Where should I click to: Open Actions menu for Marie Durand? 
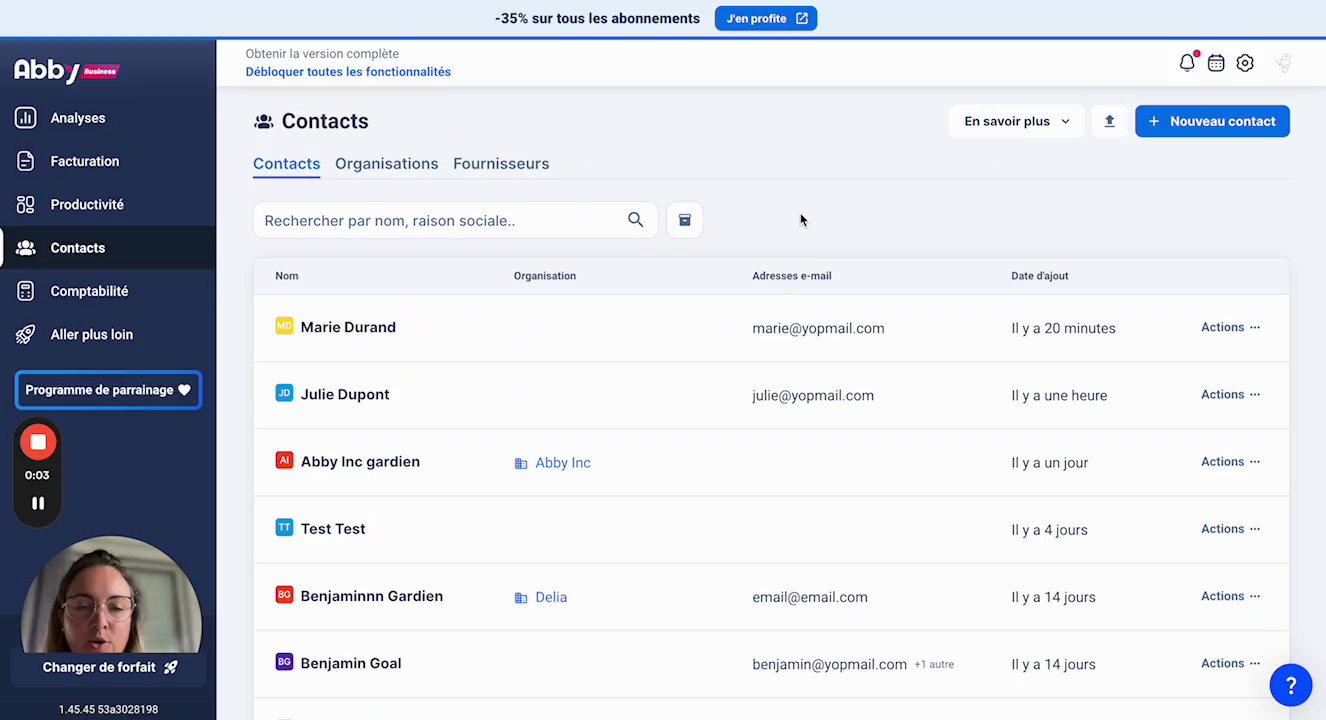click(1230, 327)
